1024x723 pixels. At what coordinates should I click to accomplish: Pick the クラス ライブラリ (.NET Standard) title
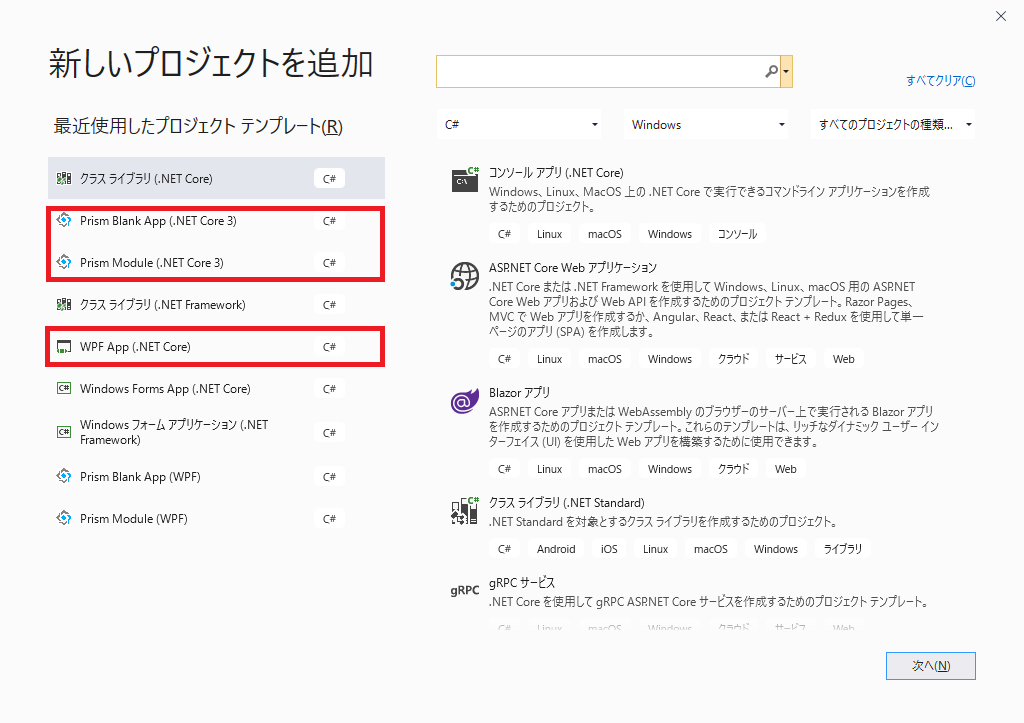point(567,502)
